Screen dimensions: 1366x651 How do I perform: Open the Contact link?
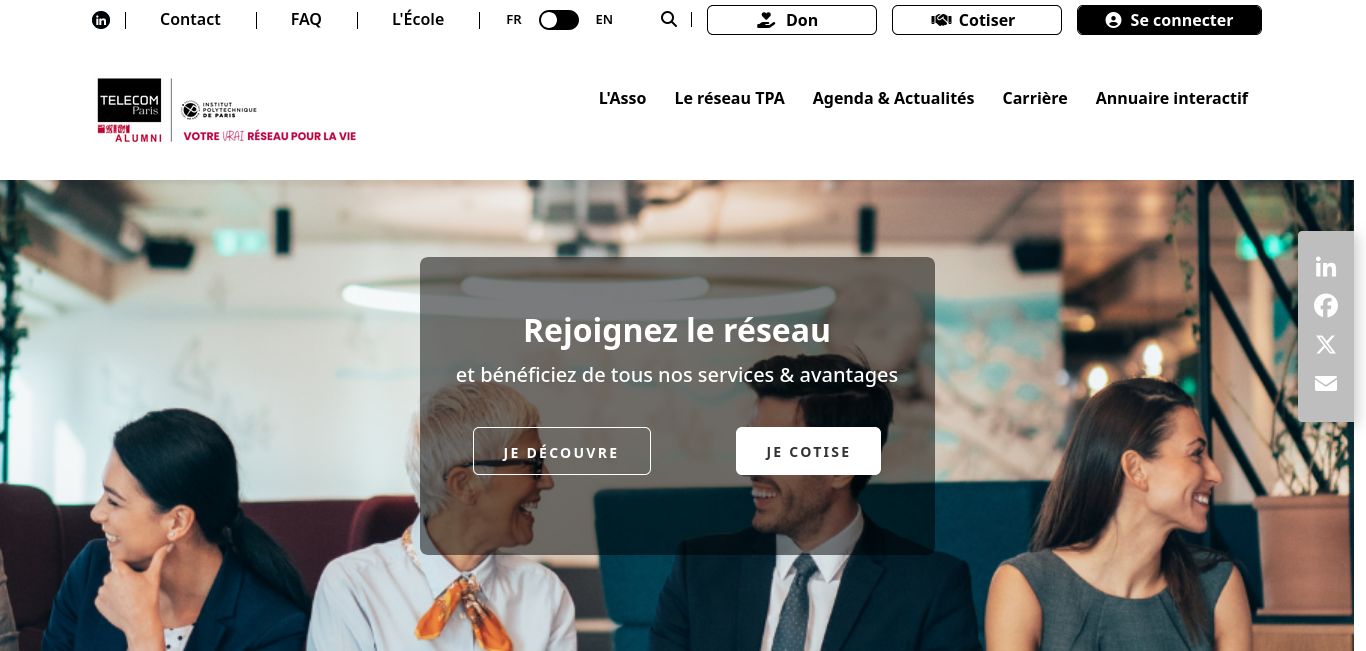pyautogui.click(x=190, y=20)
